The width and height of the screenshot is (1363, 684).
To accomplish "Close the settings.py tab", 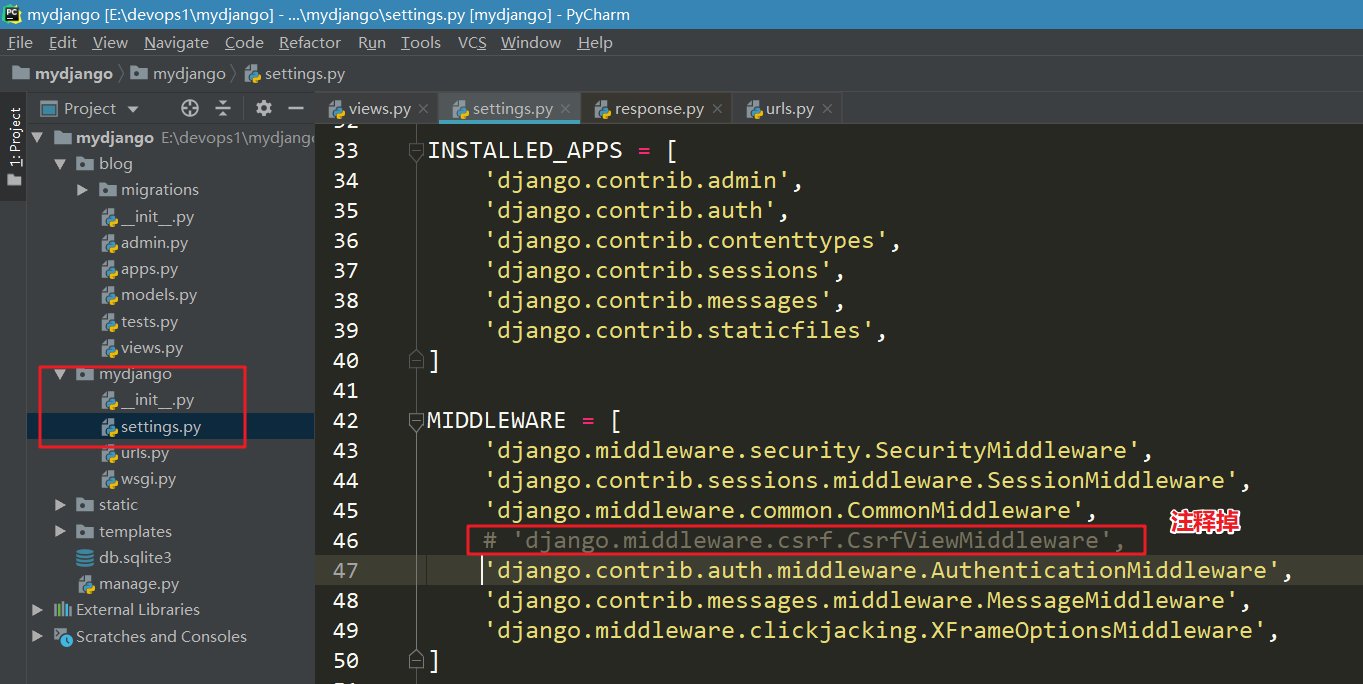I will [567, 109].
